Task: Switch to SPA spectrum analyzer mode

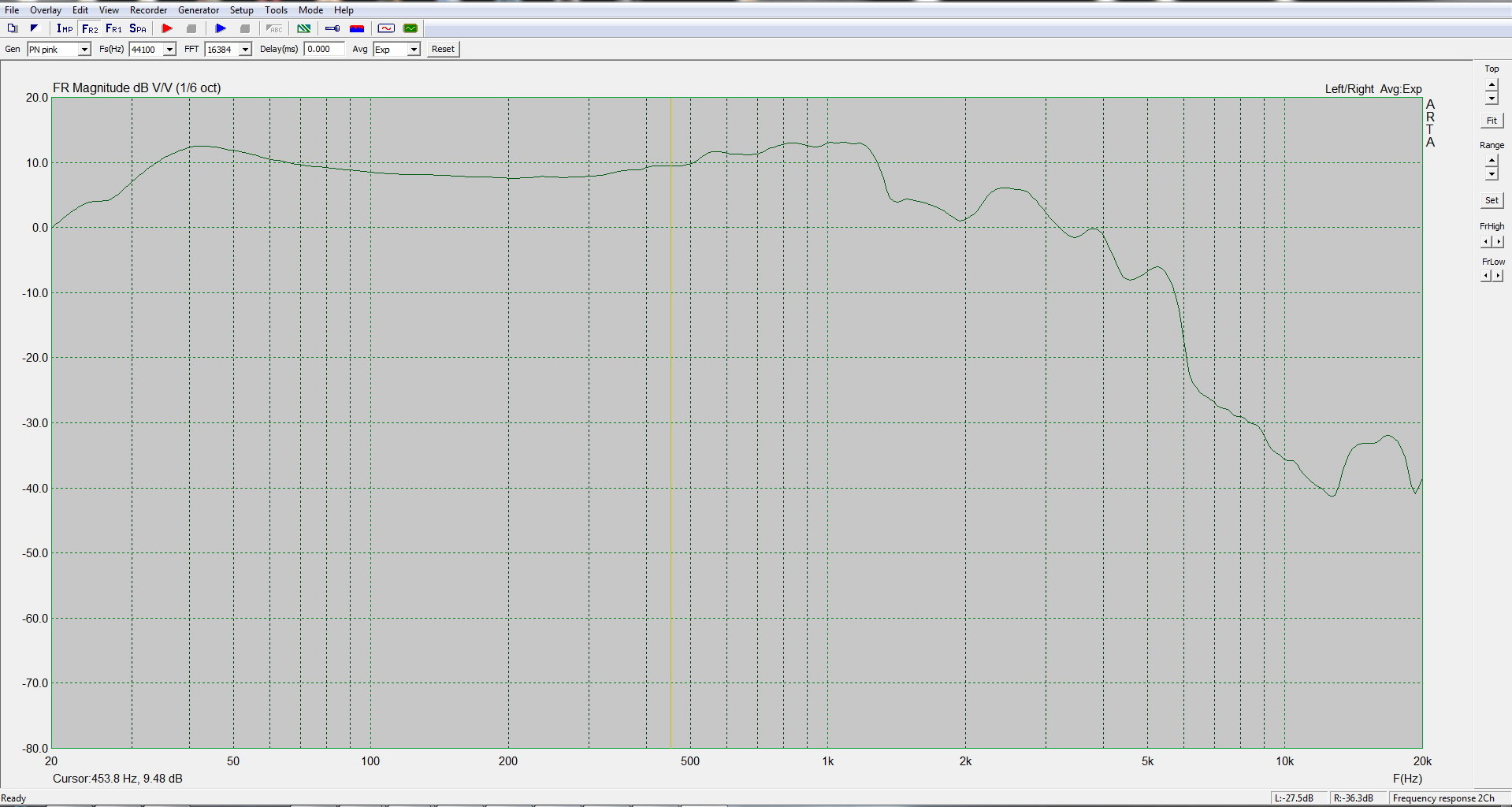Action: (138, 28)
